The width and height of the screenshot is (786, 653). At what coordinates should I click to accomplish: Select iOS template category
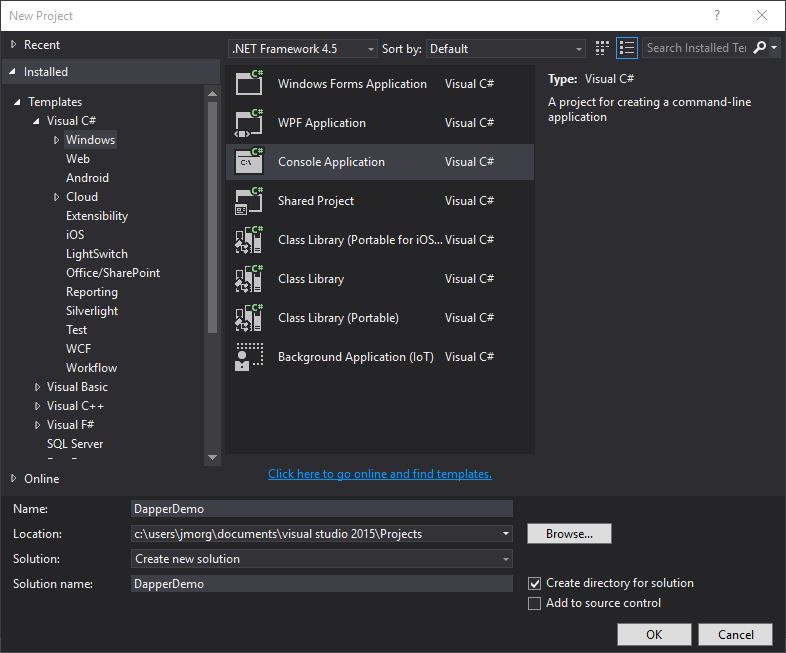[75, 235]
